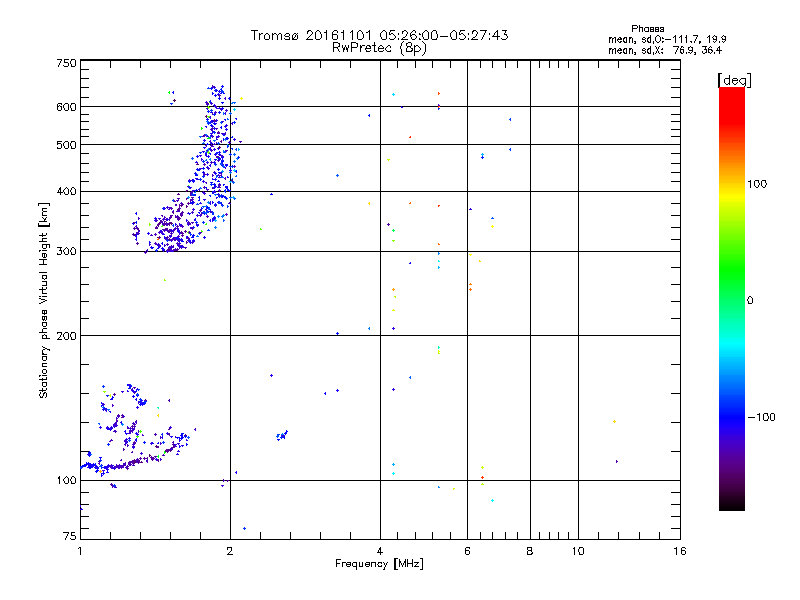The width and height of the screenshot is (800, 600).
Task: Click the y-axis tick label '75'
Action: (70, 536)
